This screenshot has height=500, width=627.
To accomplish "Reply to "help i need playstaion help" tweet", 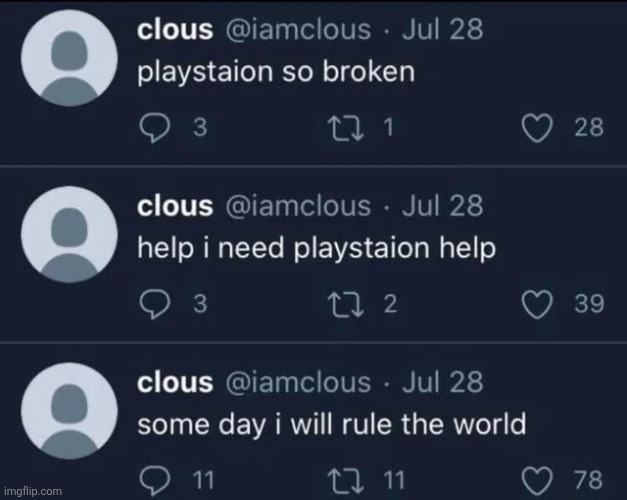I will tap(155, 304).
